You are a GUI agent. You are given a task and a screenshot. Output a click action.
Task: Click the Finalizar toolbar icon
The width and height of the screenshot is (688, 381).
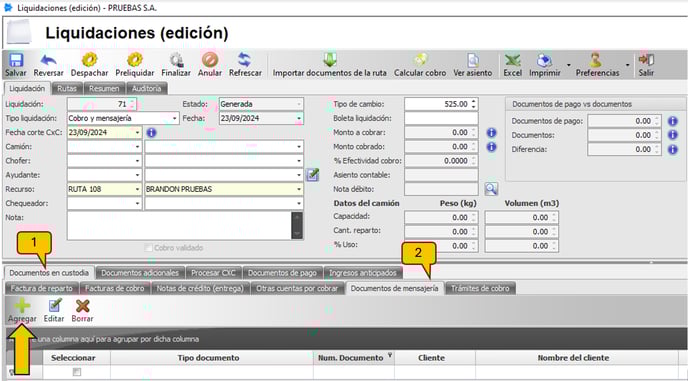pos(176,60)
